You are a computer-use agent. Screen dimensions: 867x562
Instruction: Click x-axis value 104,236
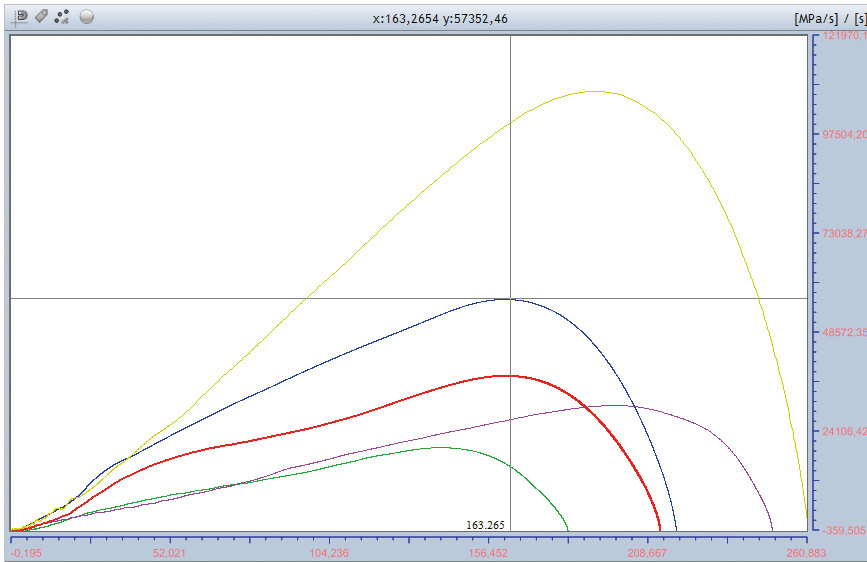[328, 553]
